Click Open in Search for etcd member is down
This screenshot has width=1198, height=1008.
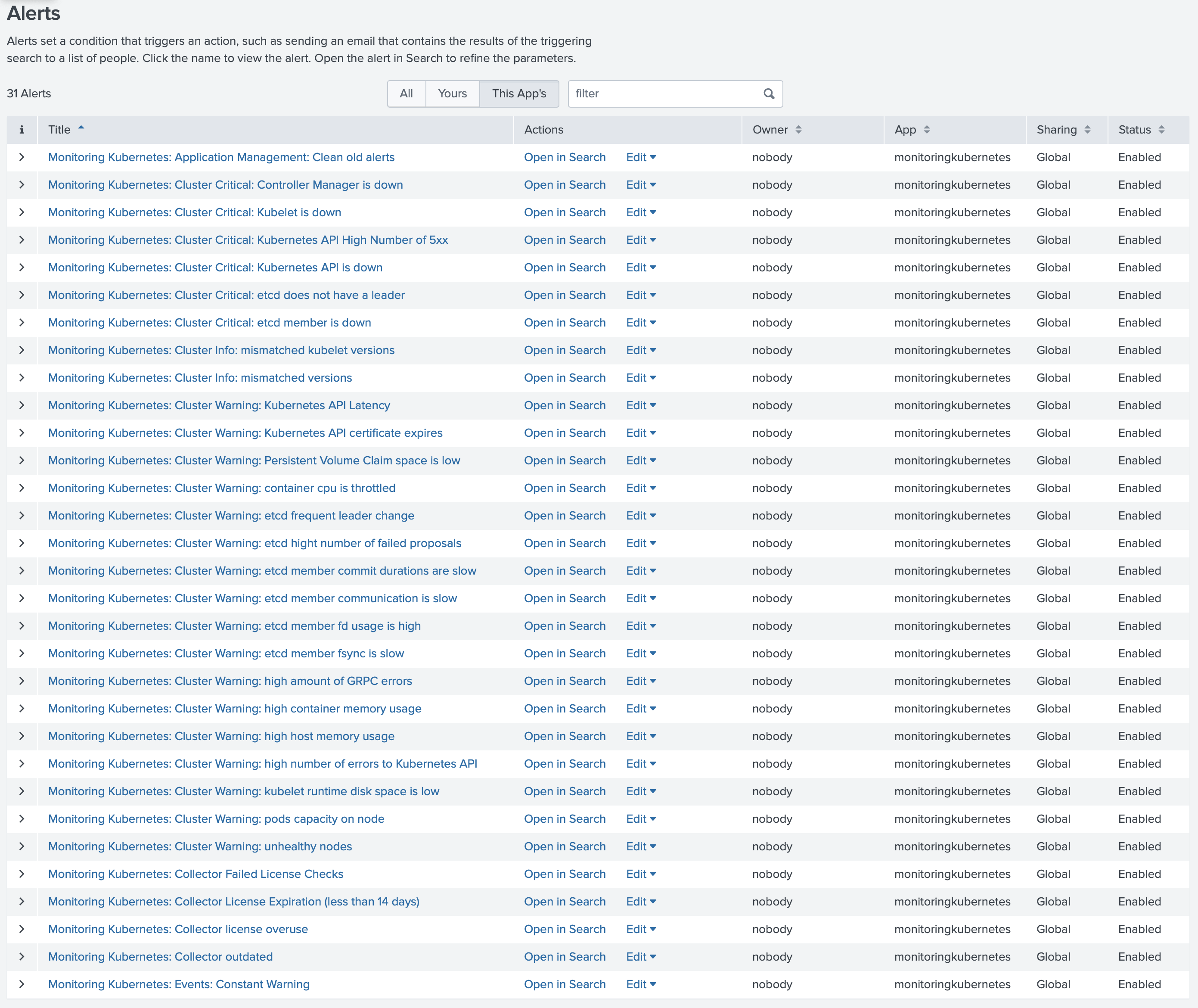tap(565, 322)
